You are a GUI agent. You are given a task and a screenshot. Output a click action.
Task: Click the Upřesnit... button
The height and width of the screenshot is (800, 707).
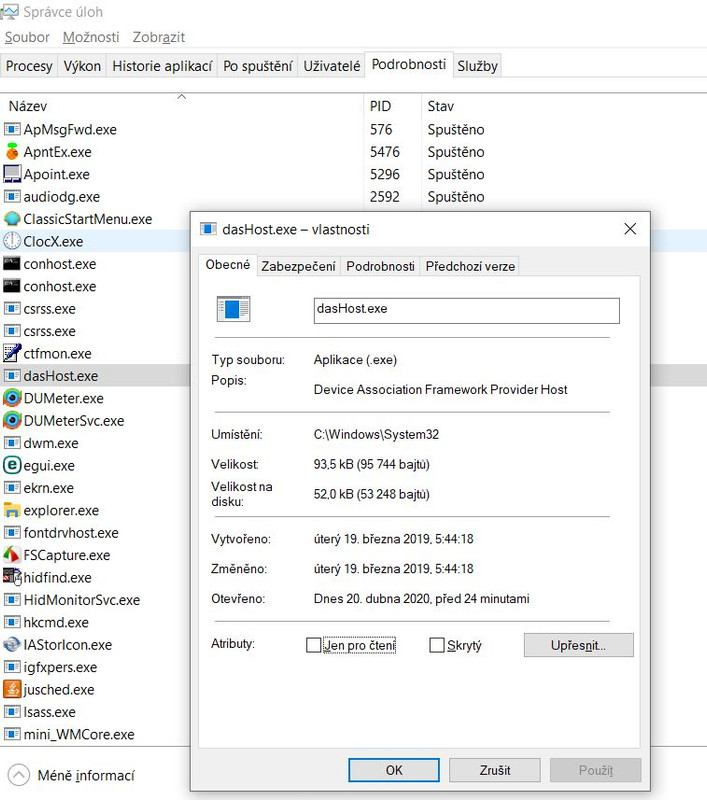[578, 645]
